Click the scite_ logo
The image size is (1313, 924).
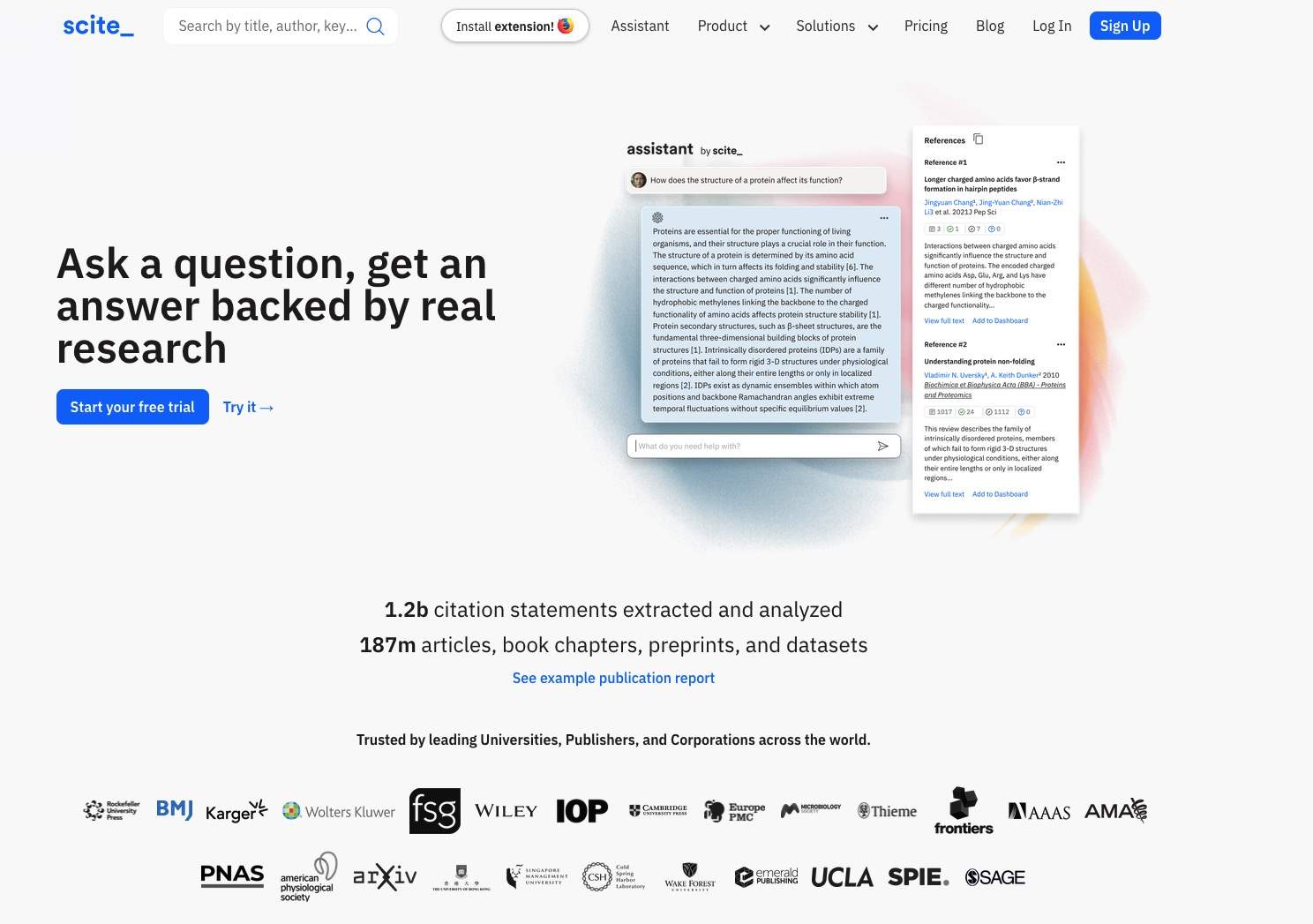coord(98,26)
